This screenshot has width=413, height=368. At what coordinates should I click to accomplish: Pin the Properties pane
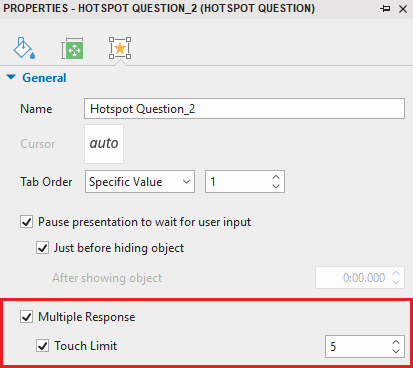coord(385,9)
